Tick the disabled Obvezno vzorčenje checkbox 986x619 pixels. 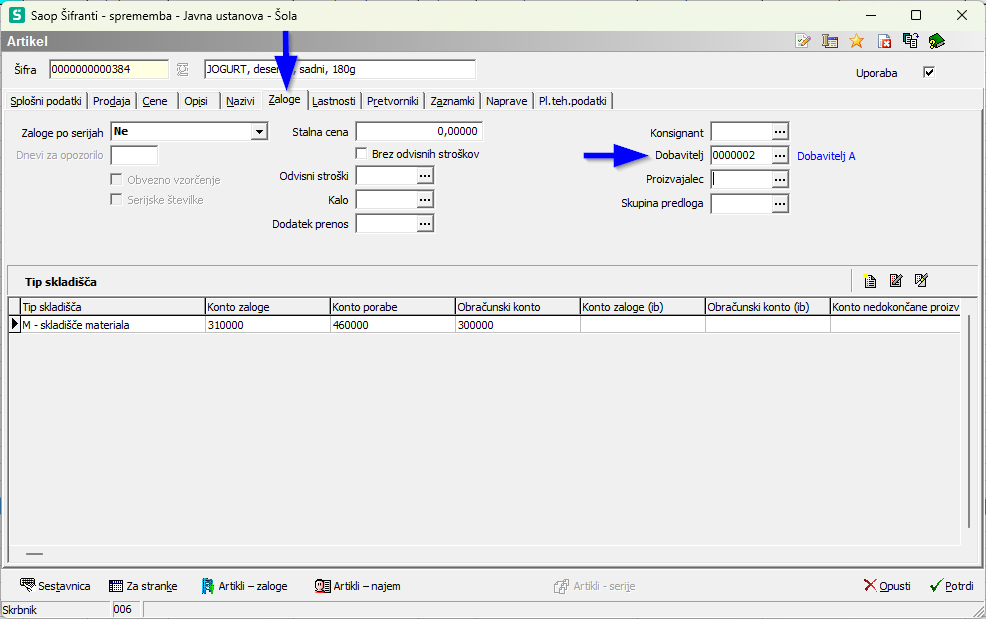click(116, 179)
